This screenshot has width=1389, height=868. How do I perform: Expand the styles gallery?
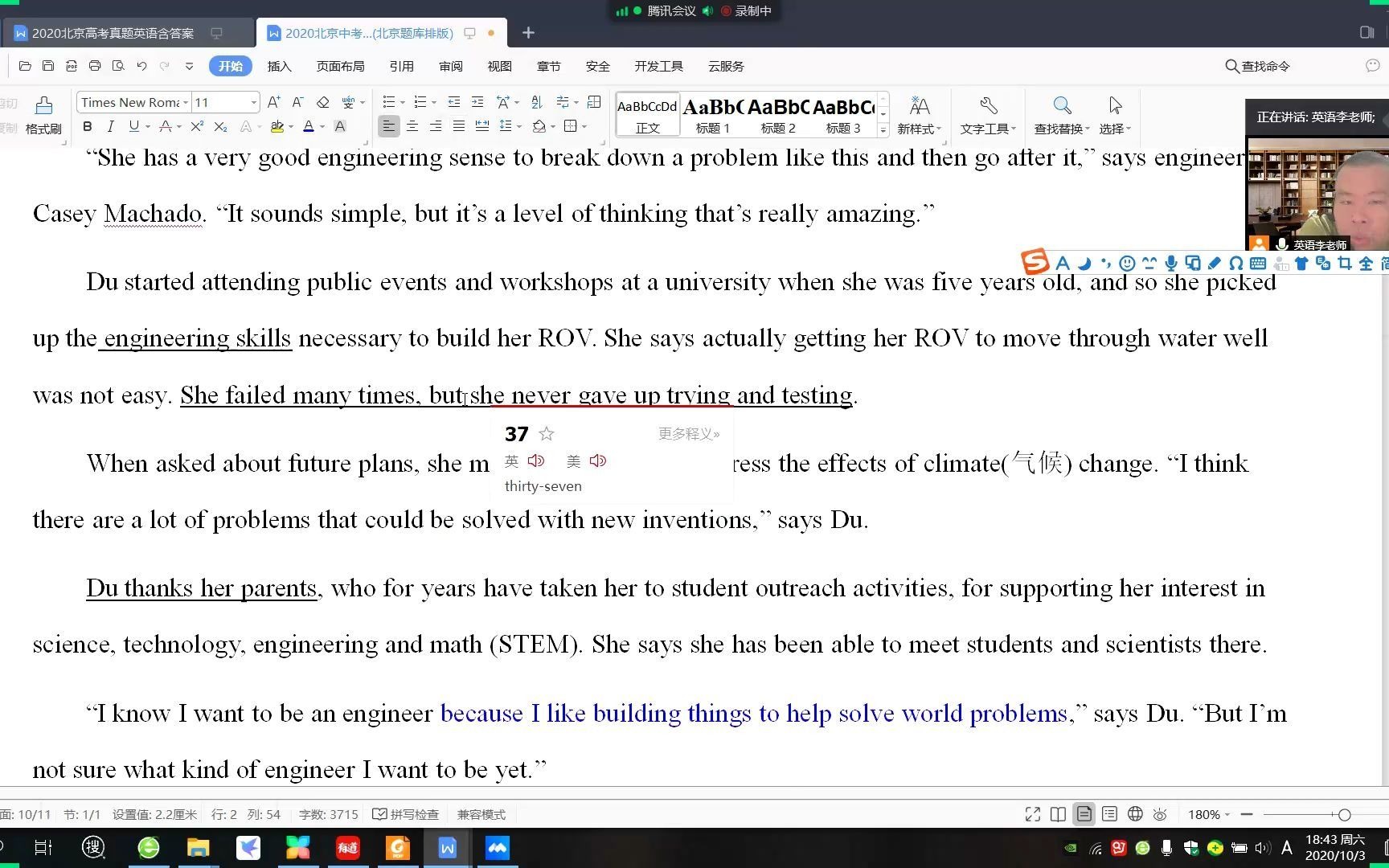883,129
